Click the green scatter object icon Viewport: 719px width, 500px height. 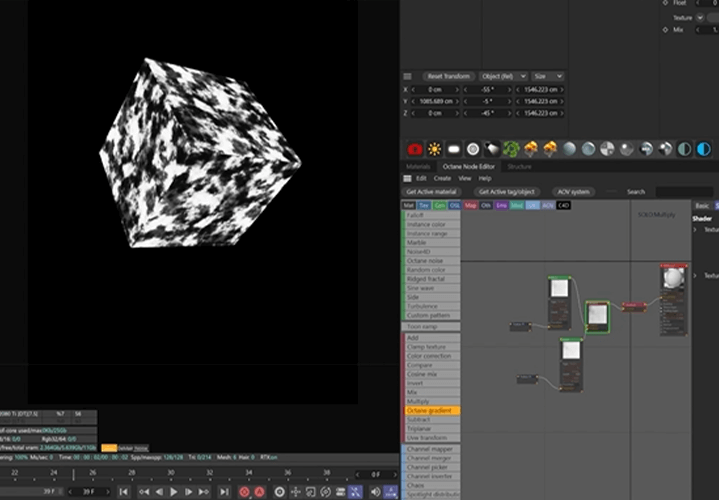click(511, 149)
